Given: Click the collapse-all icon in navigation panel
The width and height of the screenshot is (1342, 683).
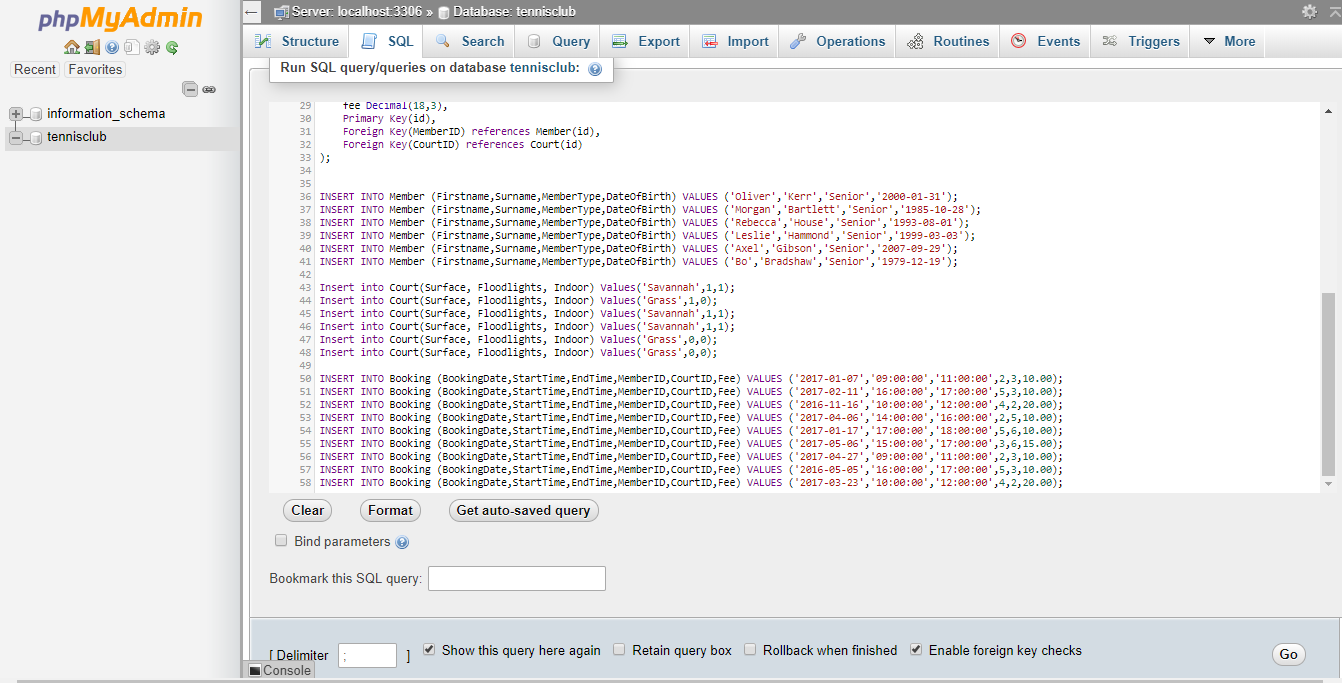Looking at the screenshot, I should click(190, 89).
